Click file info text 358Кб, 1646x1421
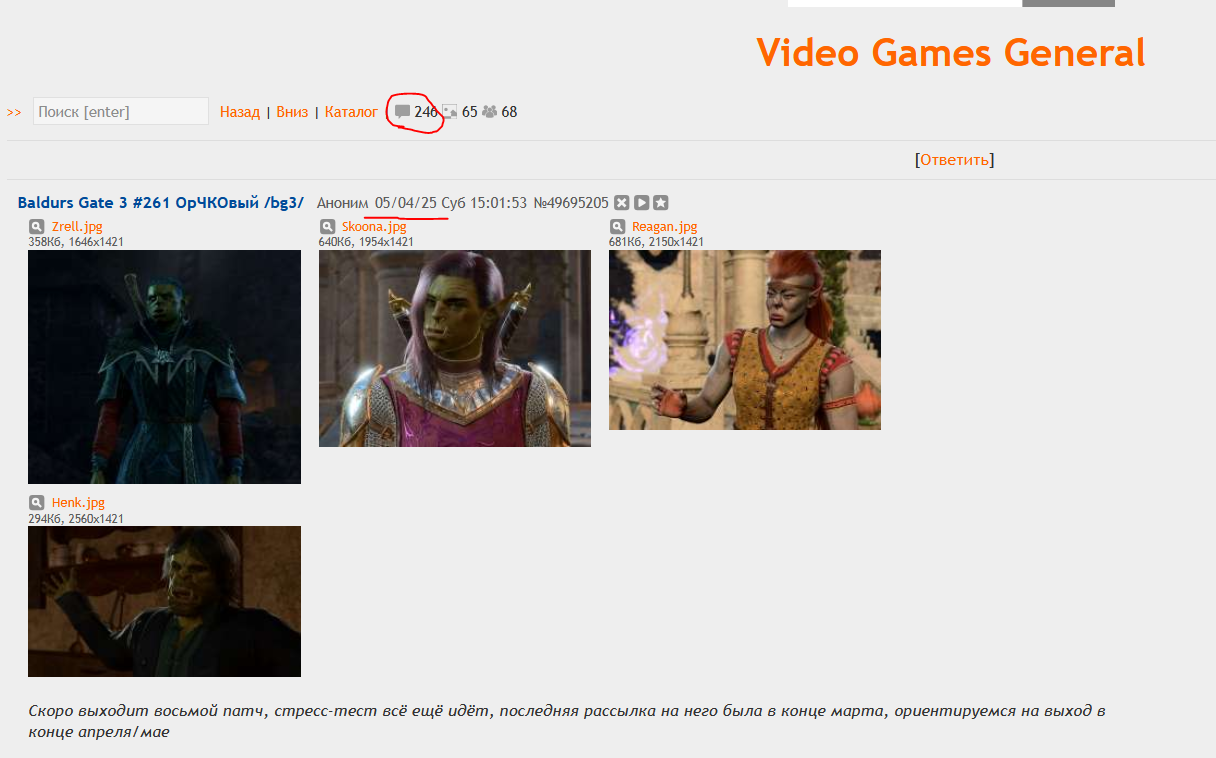 [x=76, y=242]
